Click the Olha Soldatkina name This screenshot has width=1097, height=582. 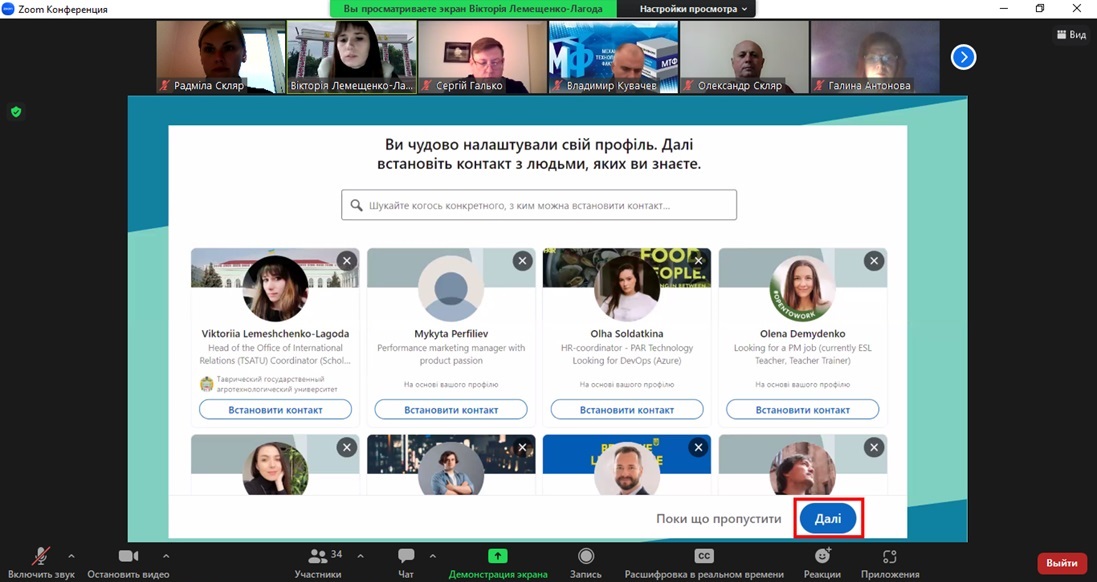[x=627, y=334]
